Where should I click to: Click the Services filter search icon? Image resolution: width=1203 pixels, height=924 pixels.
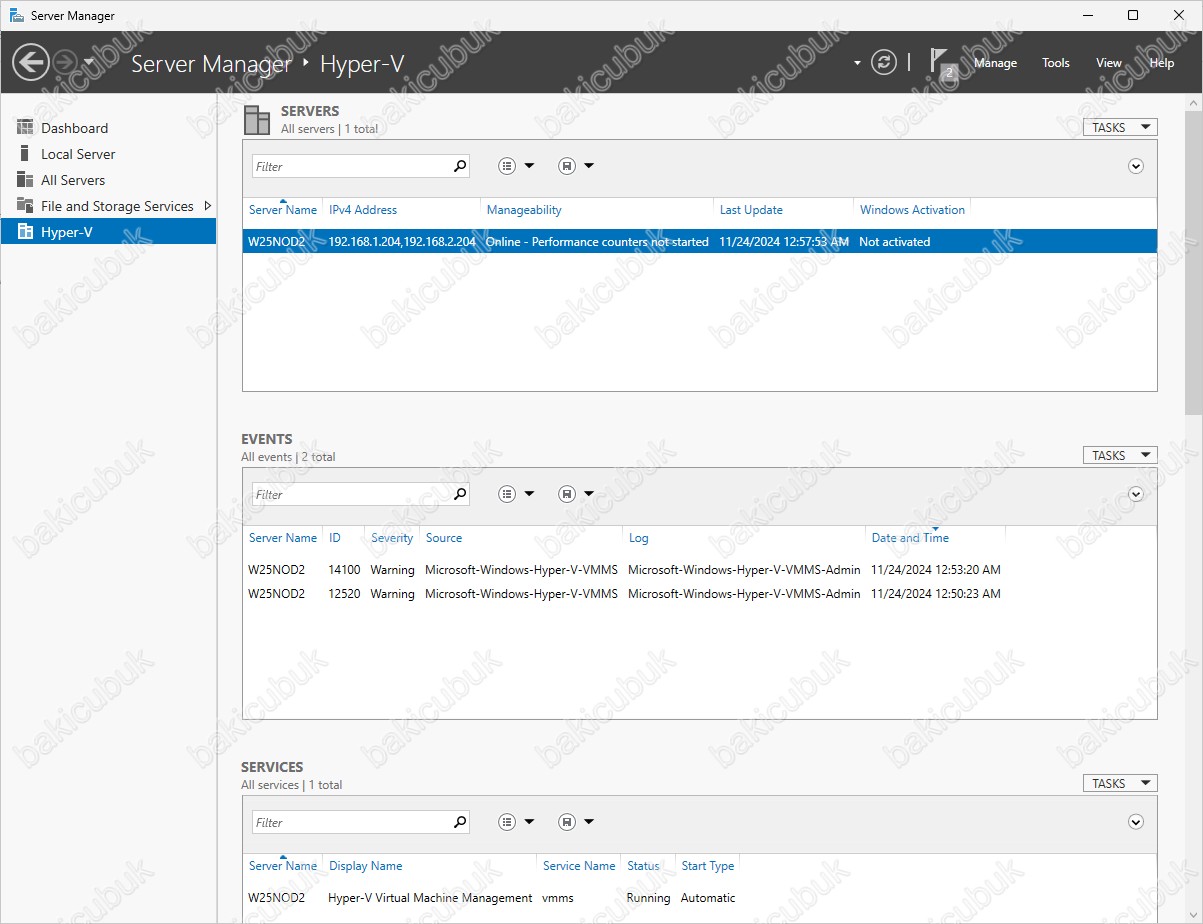pos(460,823)
